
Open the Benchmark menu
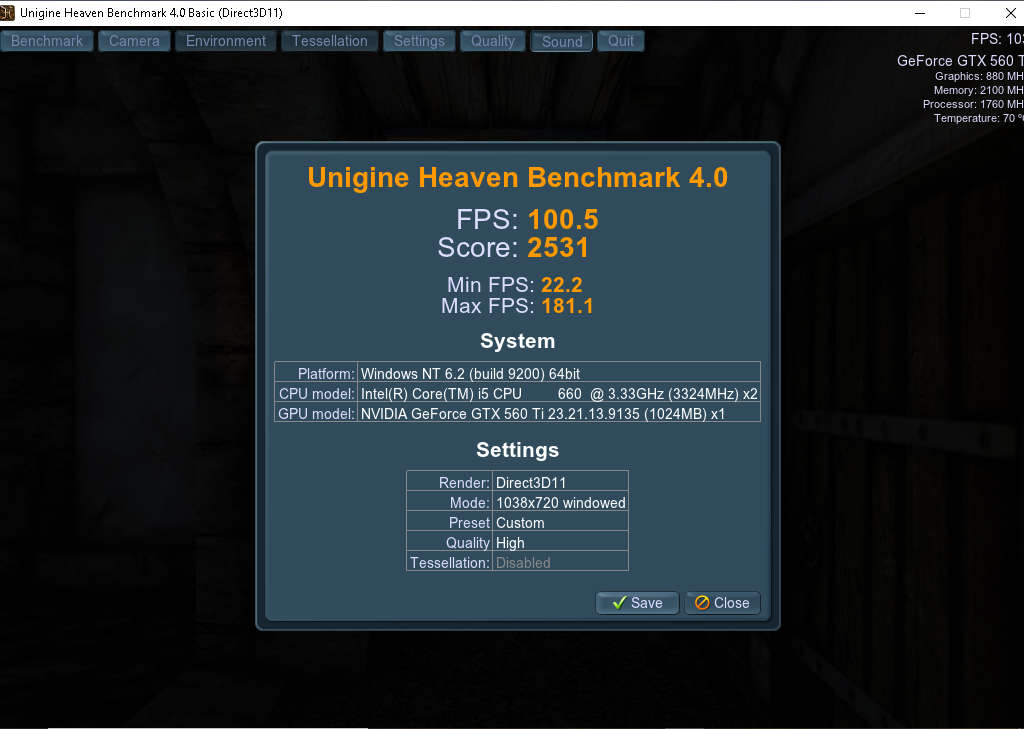click(x=46, y=41)
